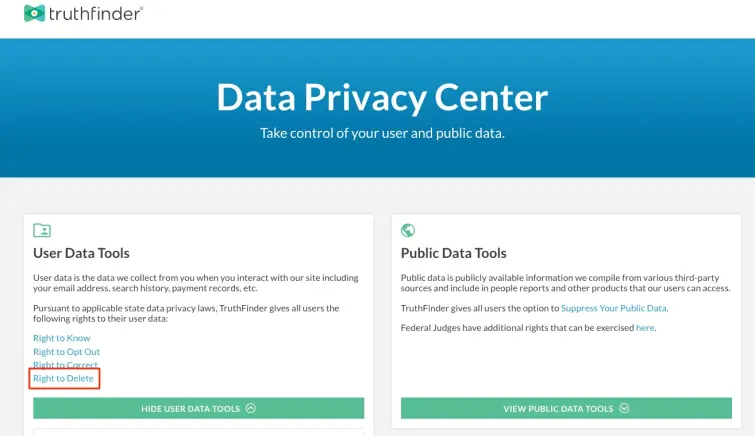Click the Data Privacy Center heading

pyautogui.click(x=382, y=97)
